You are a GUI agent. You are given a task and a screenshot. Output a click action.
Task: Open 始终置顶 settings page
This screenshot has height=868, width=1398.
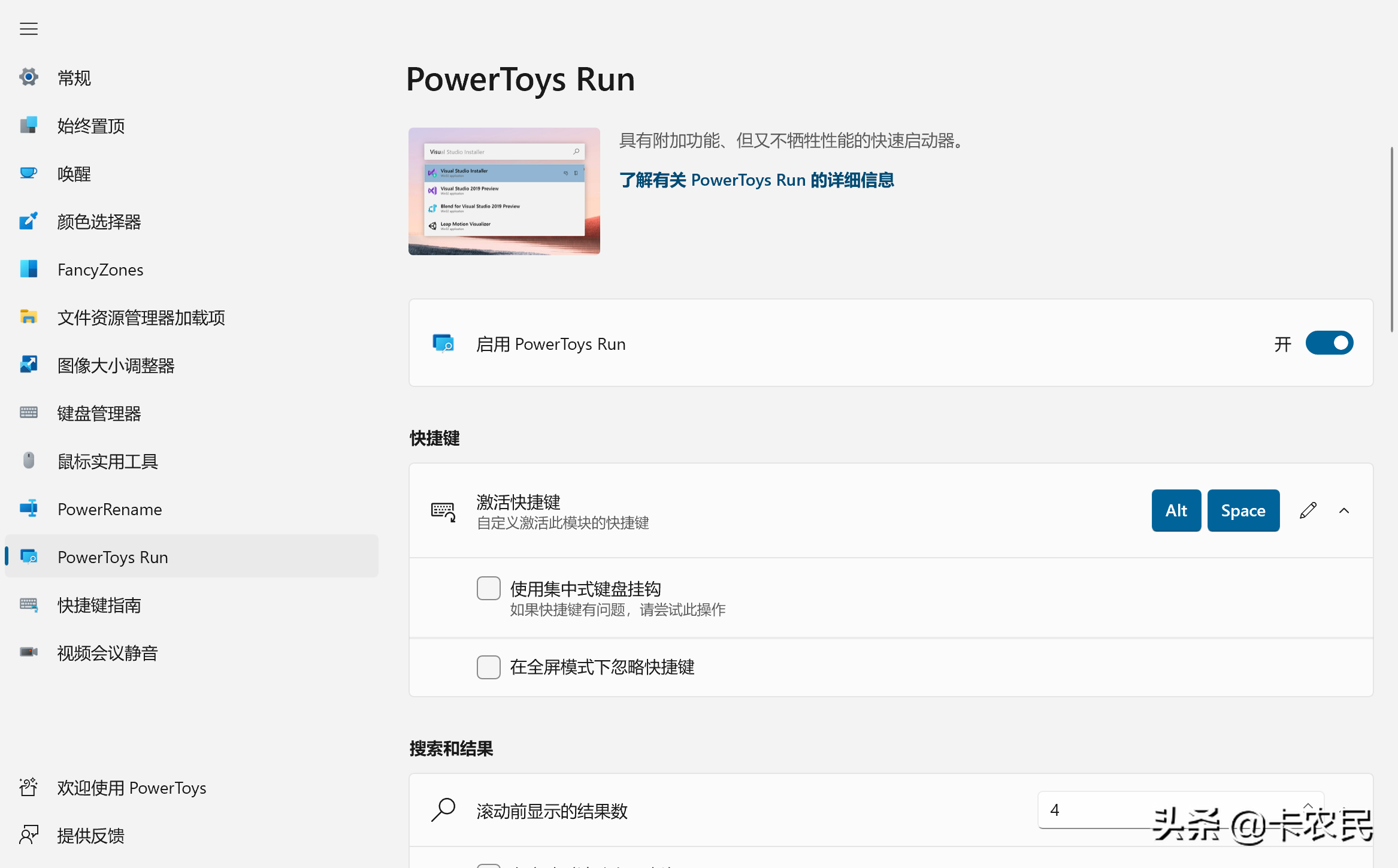click(192, 125)
